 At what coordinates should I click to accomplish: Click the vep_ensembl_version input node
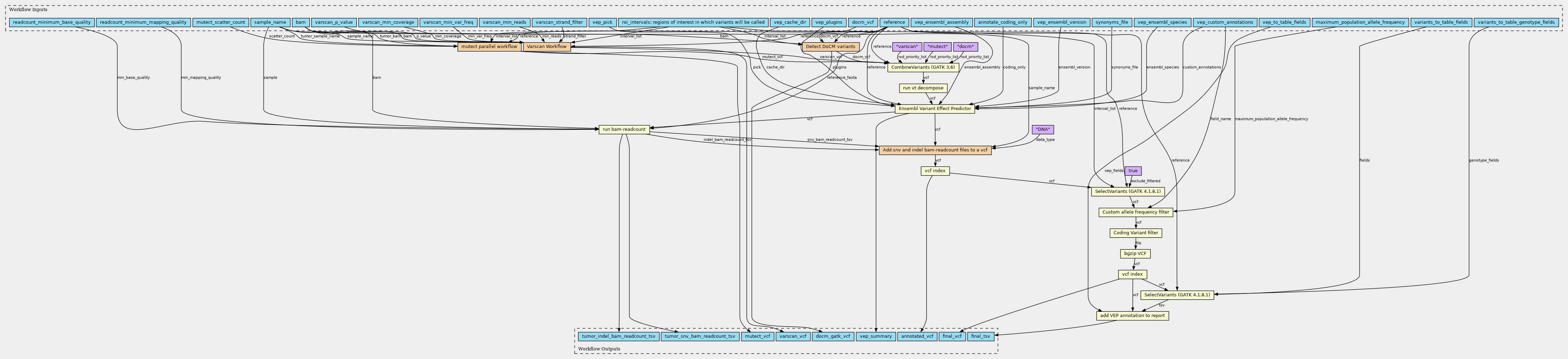click(x=1061, y=22)
